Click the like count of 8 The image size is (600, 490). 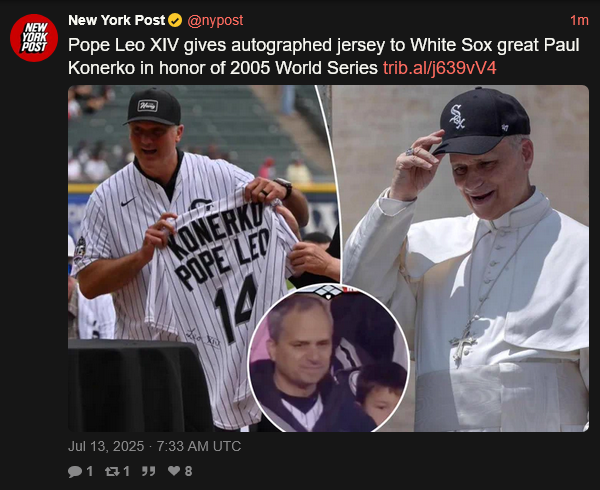(x=188, y=471)
